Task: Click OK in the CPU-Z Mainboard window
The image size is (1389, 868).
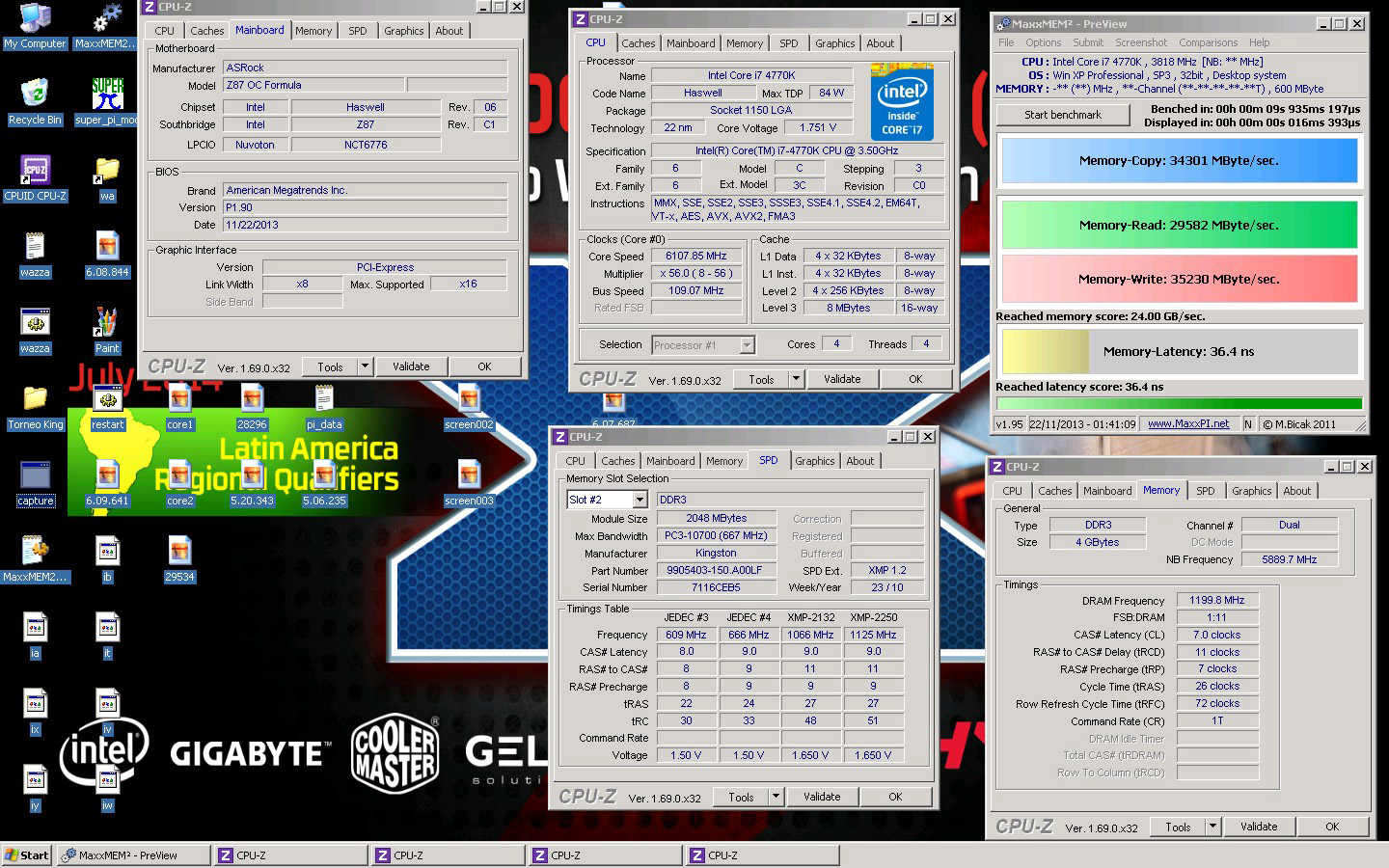Action: (x=484, y=366)
